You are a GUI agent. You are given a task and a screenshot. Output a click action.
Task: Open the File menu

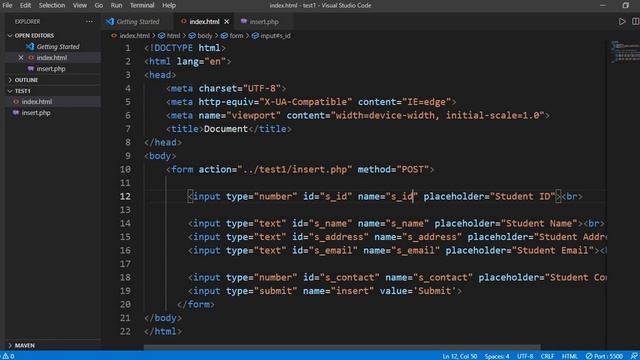[x=7, y=5]
